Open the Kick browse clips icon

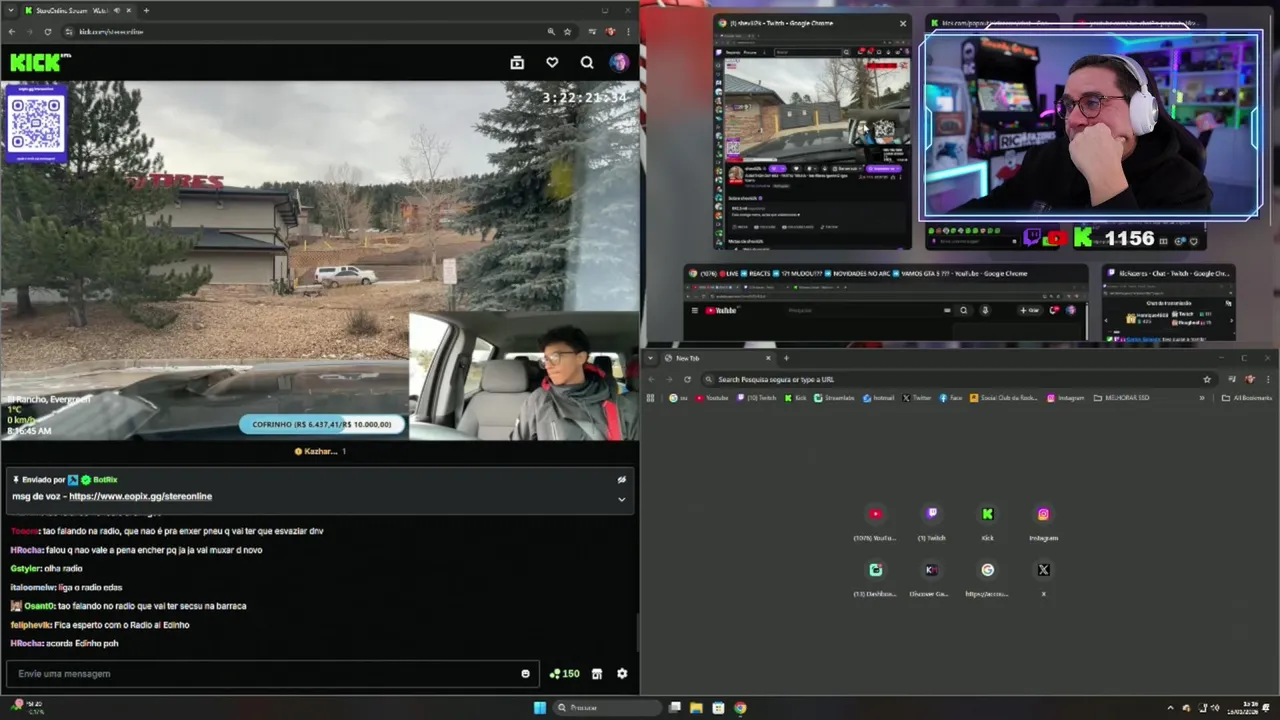point(517,62)
